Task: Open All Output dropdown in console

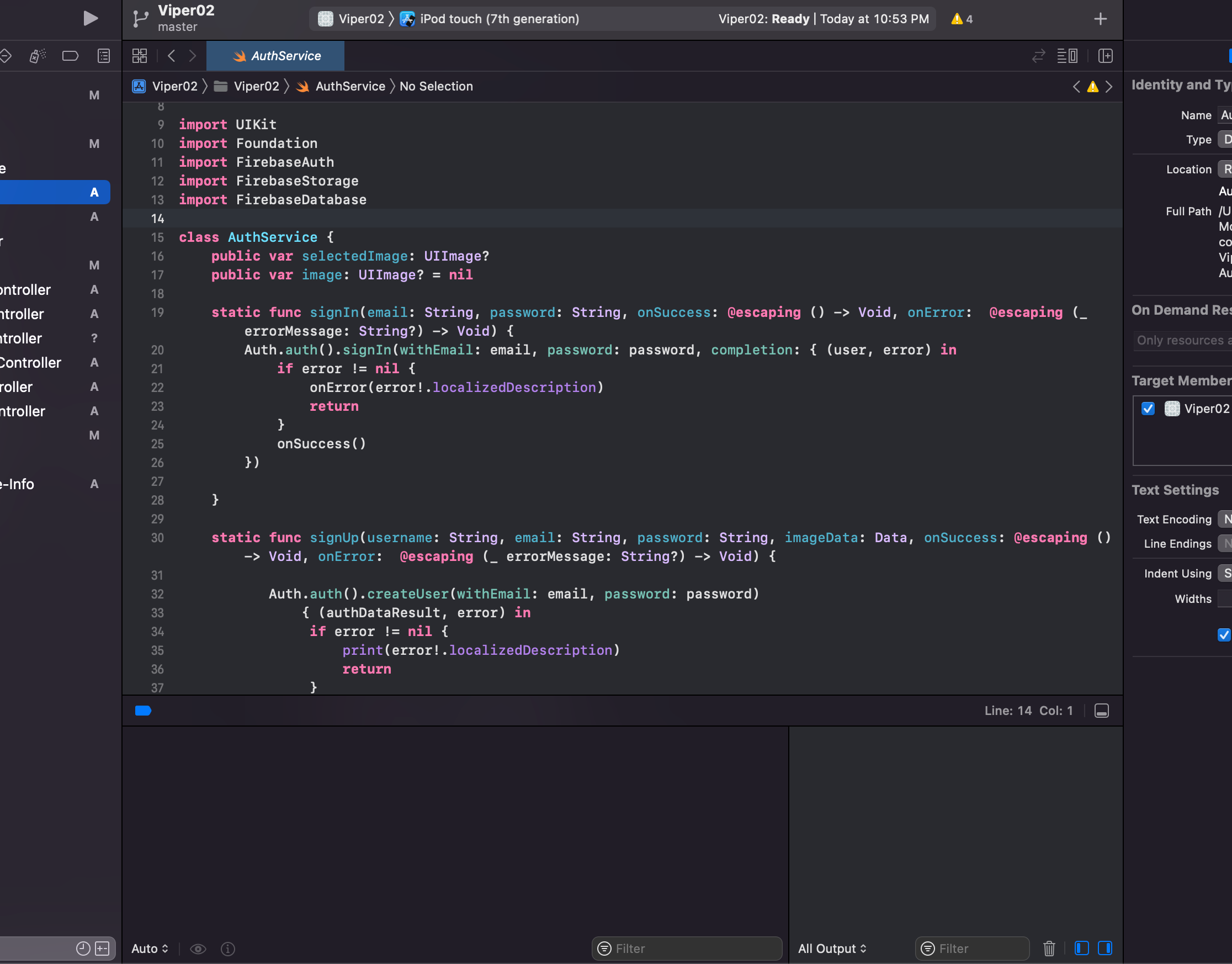Action: [831, 949]
